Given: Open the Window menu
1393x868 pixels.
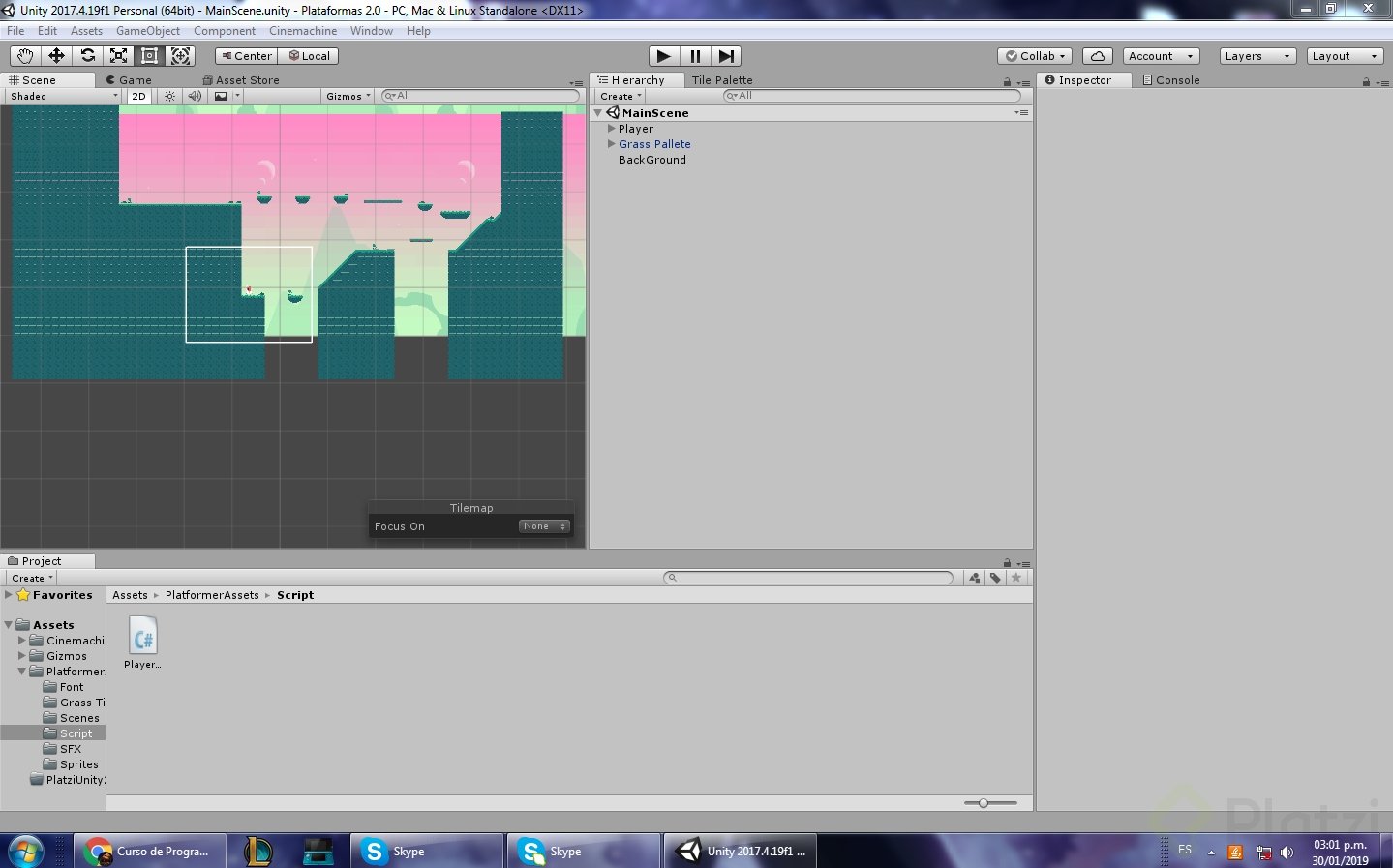Looking at the screenshot, I should tap(372, 31).
